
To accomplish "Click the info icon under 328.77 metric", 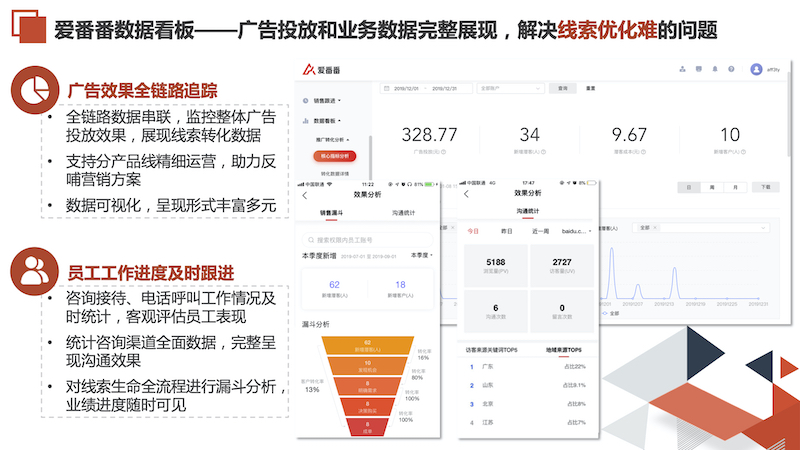I will (x=443, y=152).
